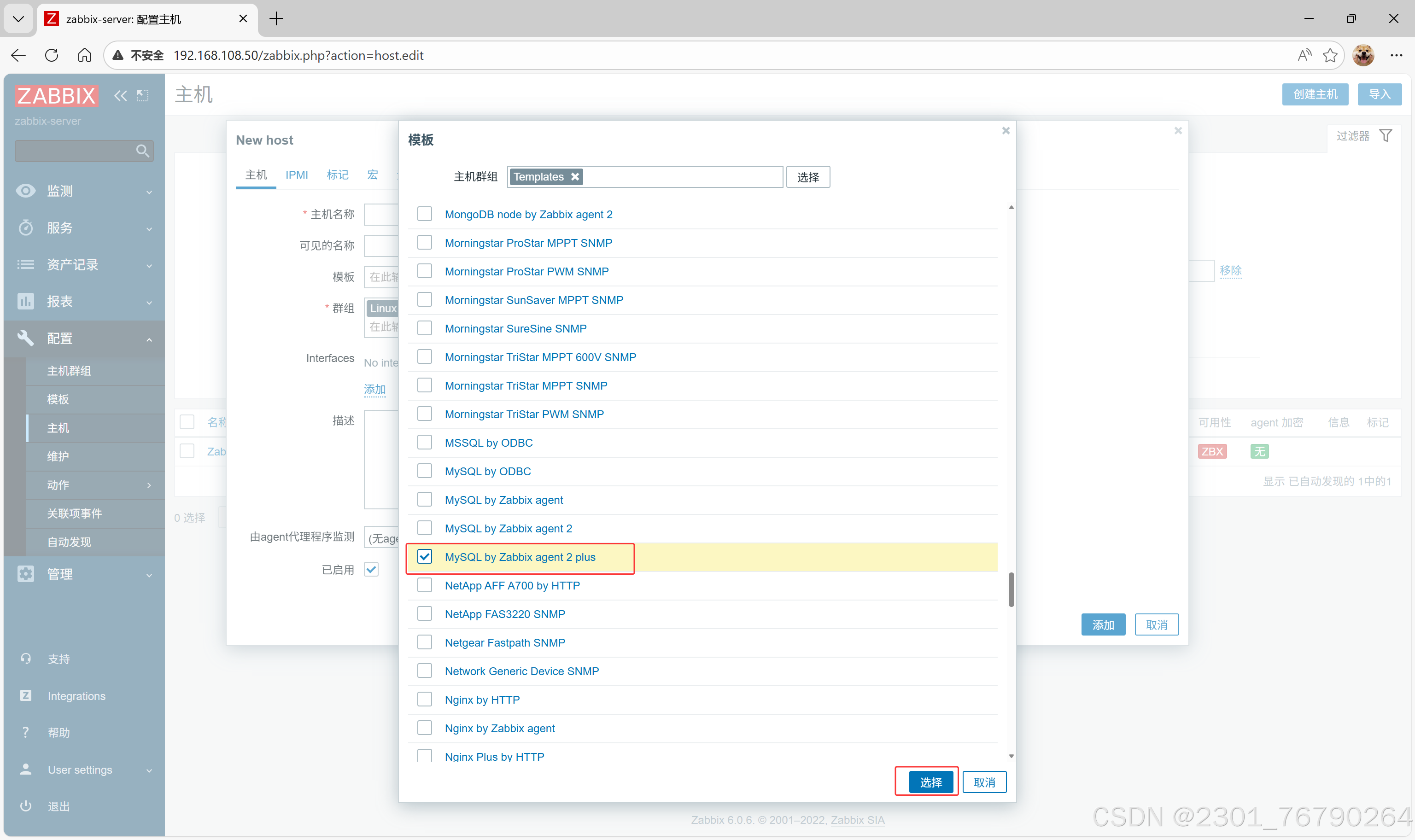Click the filter funnel icon
Viewport: 1415px width, 840px height.
pos(1385,136)
